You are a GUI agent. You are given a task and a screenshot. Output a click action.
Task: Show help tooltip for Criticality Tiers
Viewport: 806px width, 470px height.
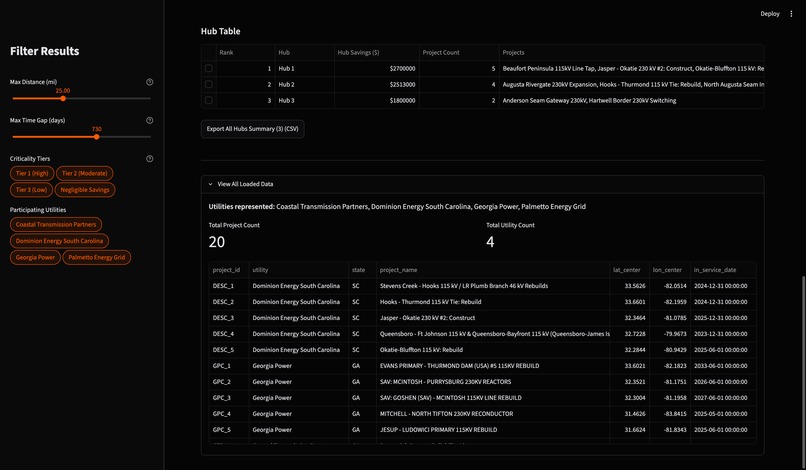150,158
